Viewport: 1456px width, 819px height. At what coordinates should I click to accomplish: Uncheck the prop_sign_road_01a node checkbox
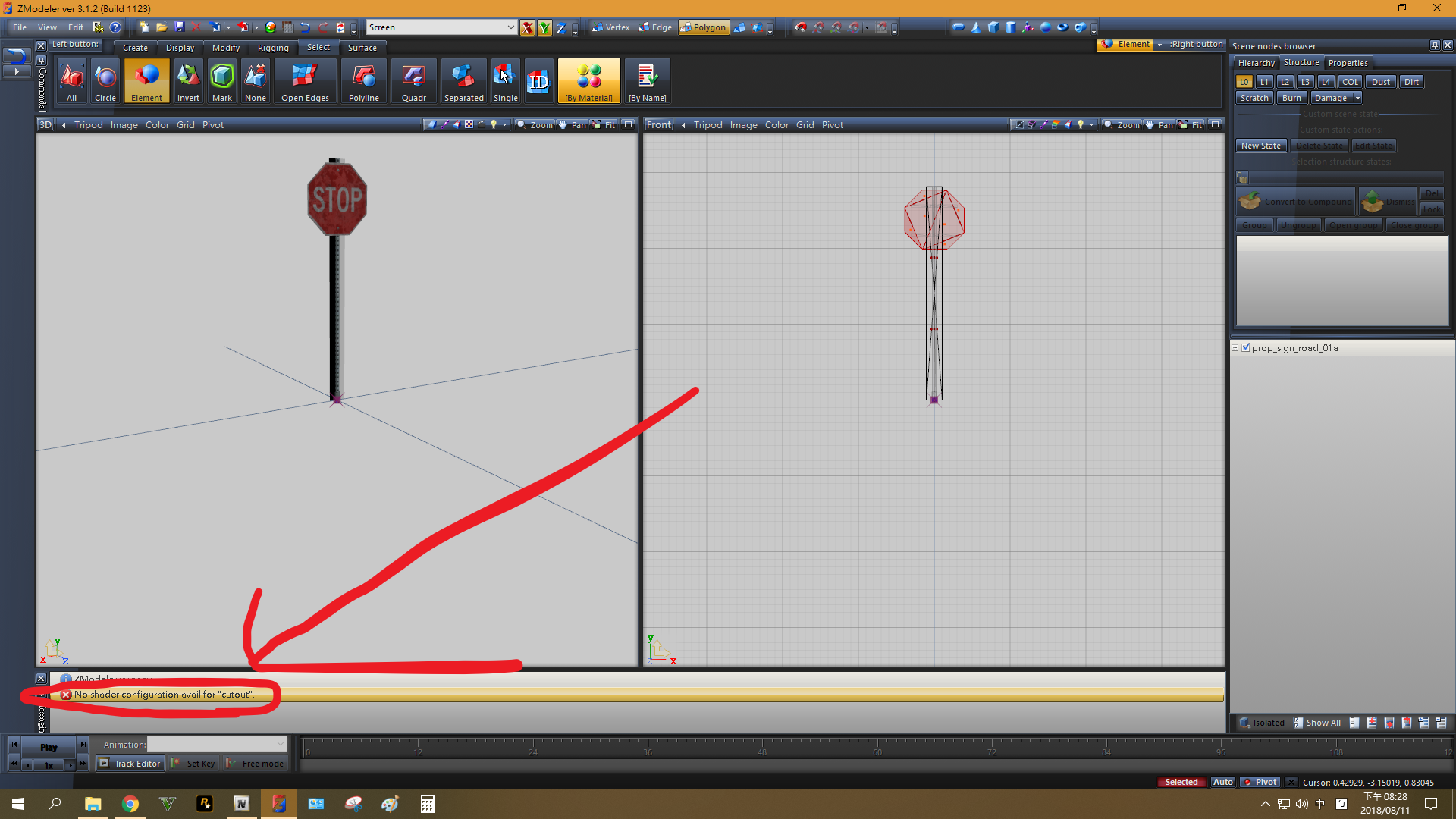point(1246,348)
